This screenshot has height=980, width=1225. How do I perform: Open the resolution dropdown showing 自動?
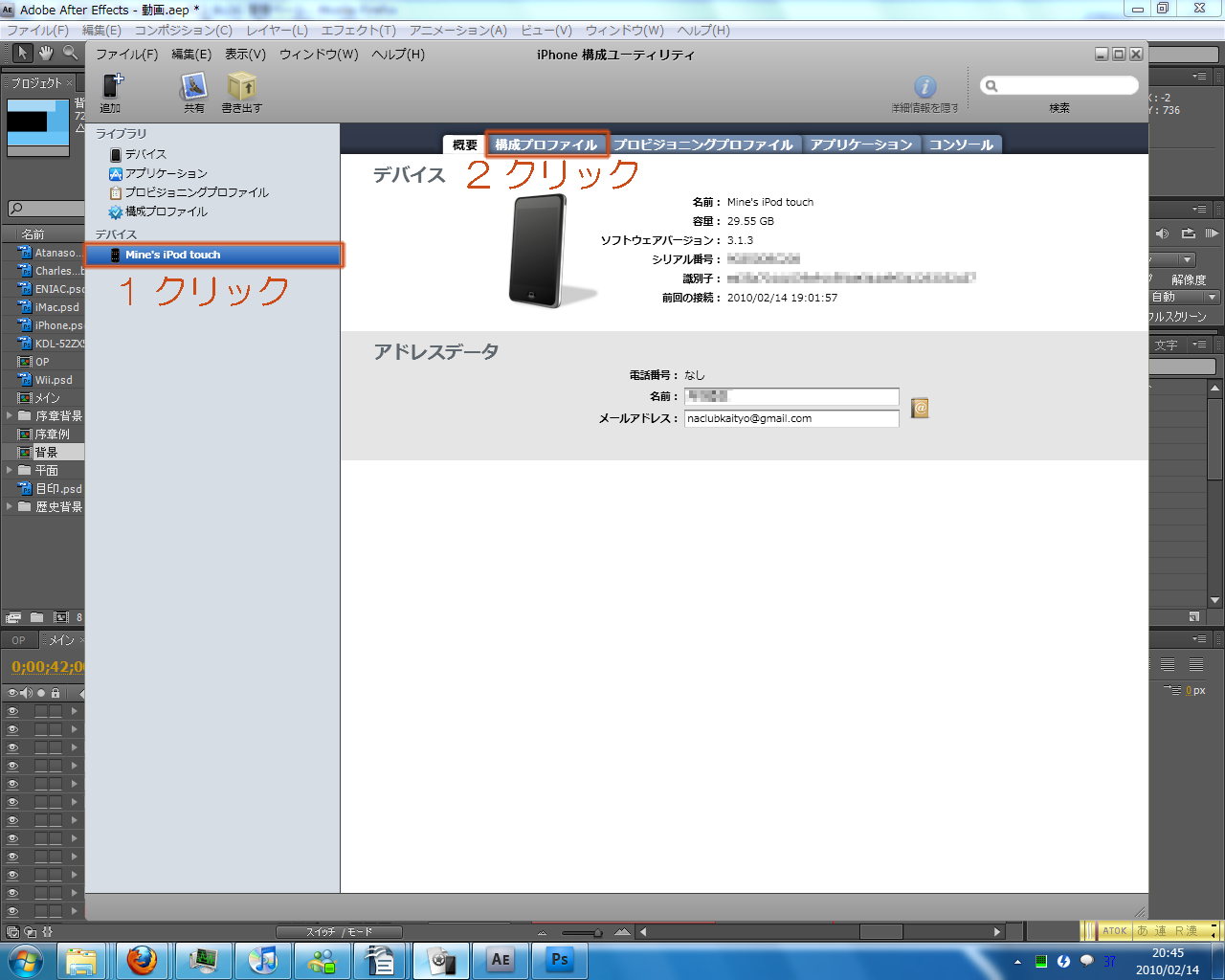pos(1184,297)
